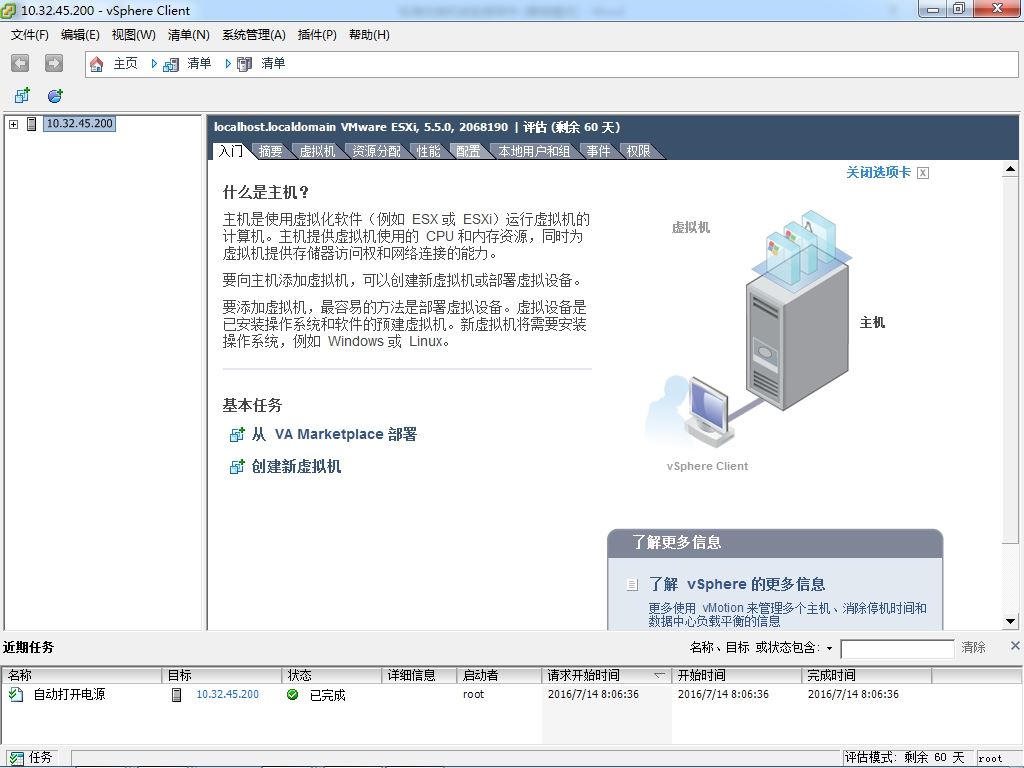Click the 自动打开电源 task name
The image size is (1024, 768).
point(69,694)
